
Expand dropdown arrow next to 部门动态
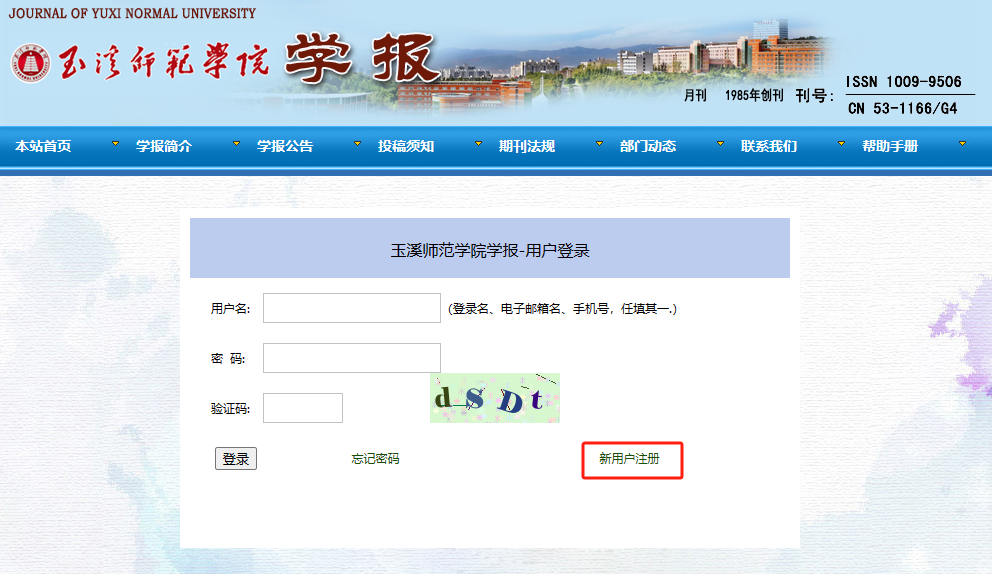720,144
